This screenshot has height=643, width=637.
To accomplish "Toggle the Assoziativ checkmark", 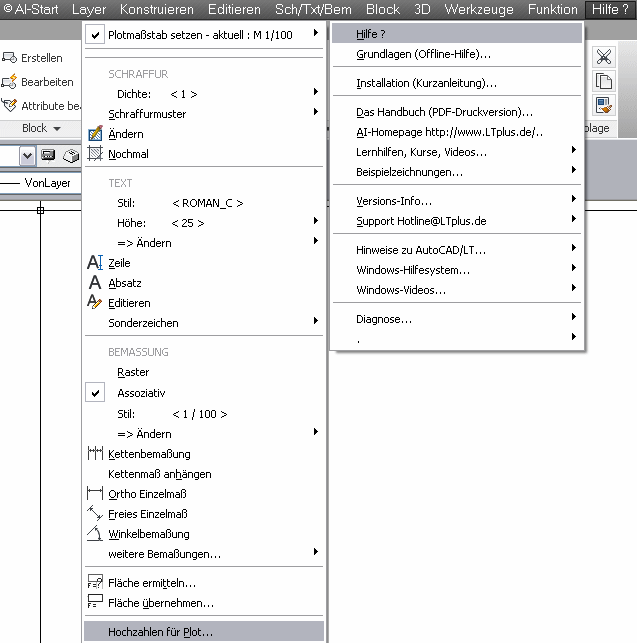I will click(x=95, y=393).
